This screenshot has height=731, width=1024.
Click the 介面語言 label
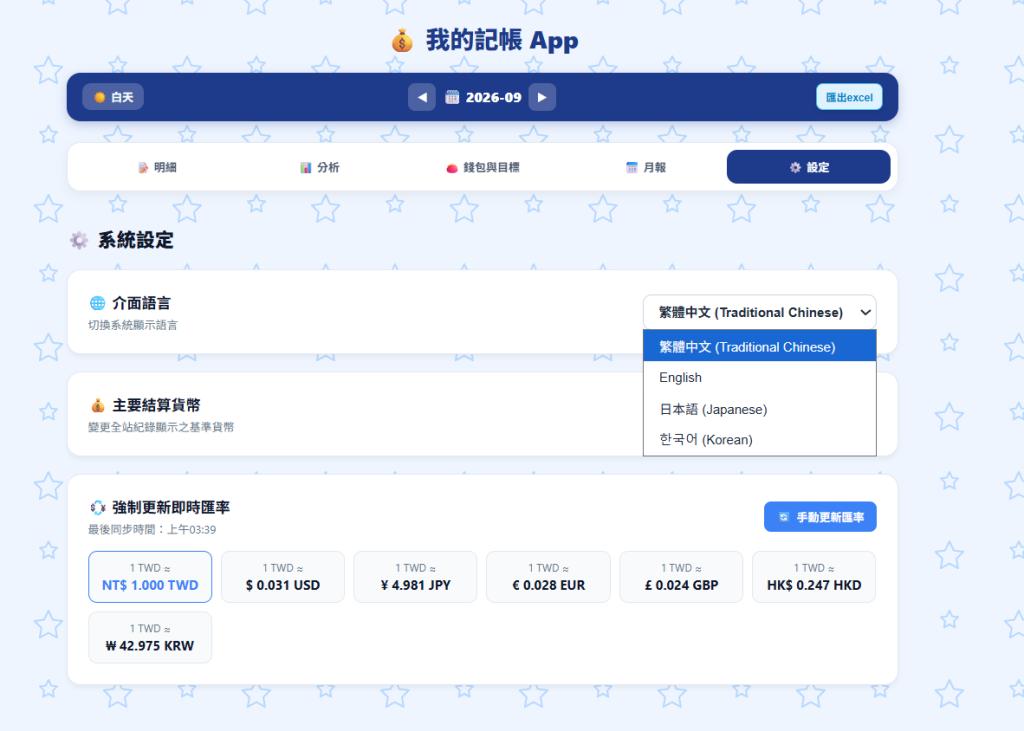tap(142, 303)
